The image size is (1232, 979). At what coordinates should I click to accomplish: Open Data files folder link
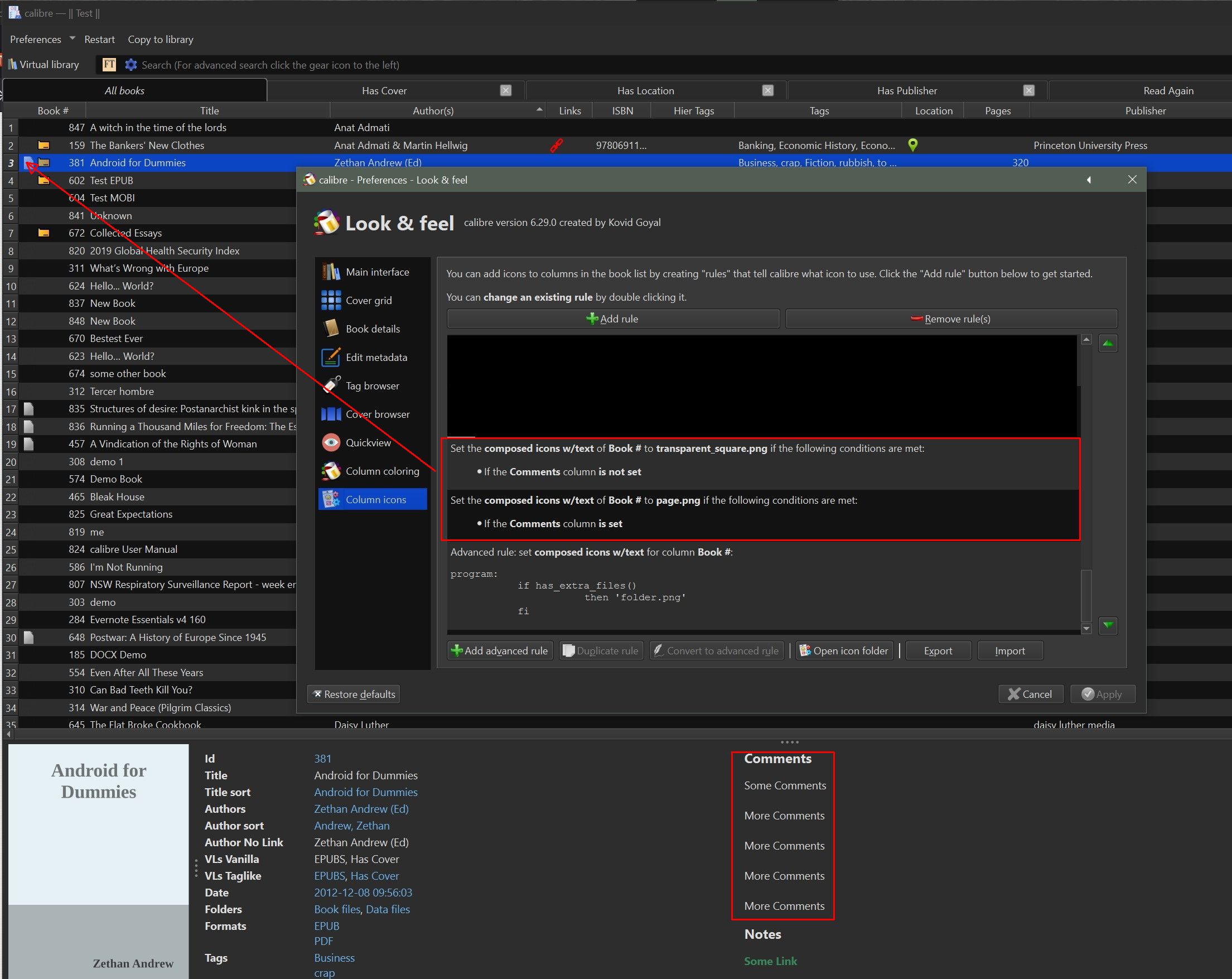pos(388,909)
